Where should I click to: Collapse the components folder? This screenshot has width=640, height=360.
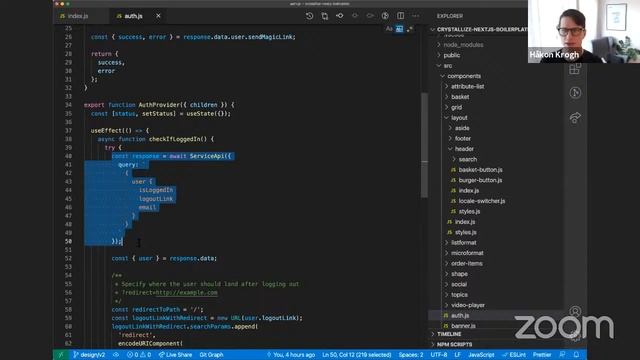(464, 76)
